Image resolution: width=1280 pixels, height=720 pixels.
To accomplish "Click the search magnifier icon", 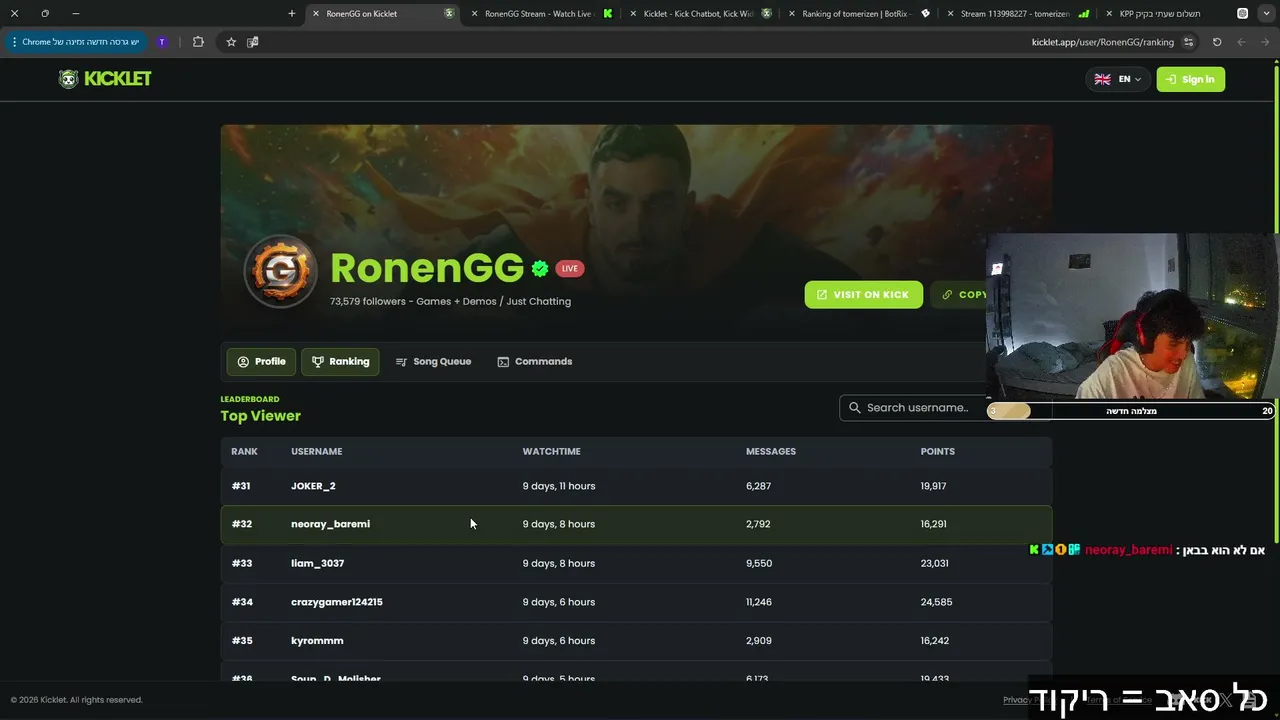I will [x=855, y=407].
